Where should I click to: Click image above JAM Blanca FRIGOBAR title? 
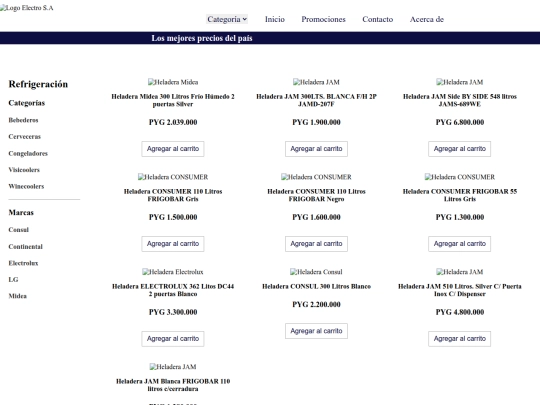point(173,367)
